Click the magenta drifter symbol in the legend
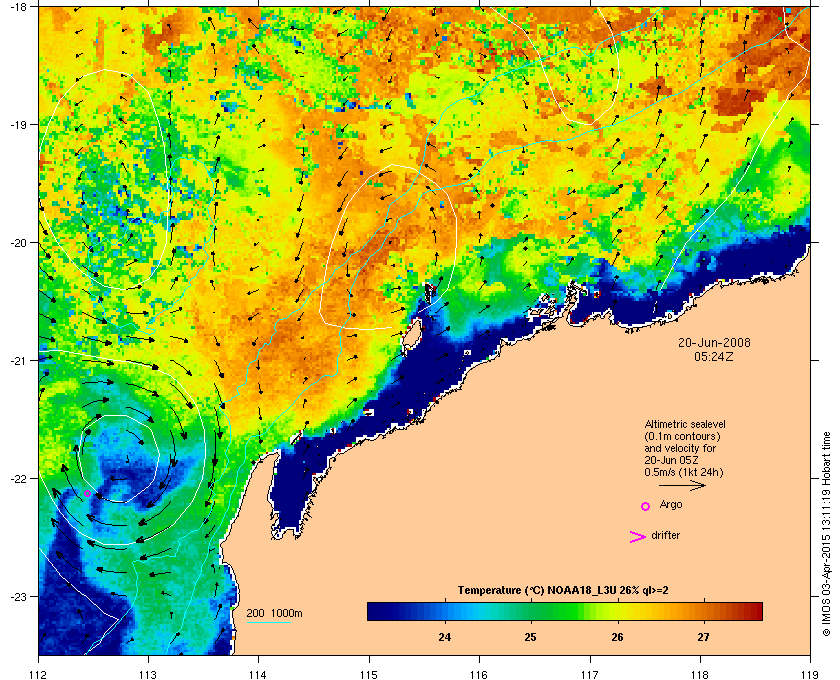This screenshot has width=840, height=680. click(637, 537)
